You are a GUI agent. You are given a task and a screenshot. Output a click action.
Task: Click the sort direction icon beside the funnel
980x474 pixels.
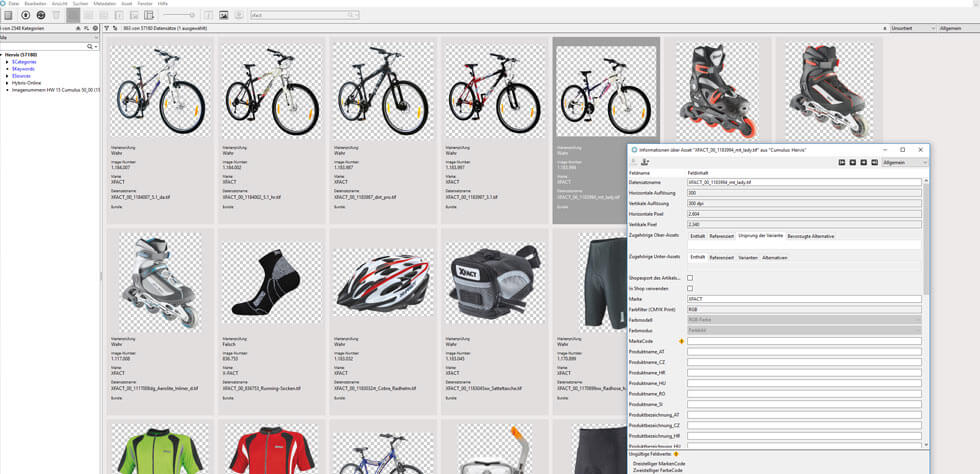click(115, 28)
